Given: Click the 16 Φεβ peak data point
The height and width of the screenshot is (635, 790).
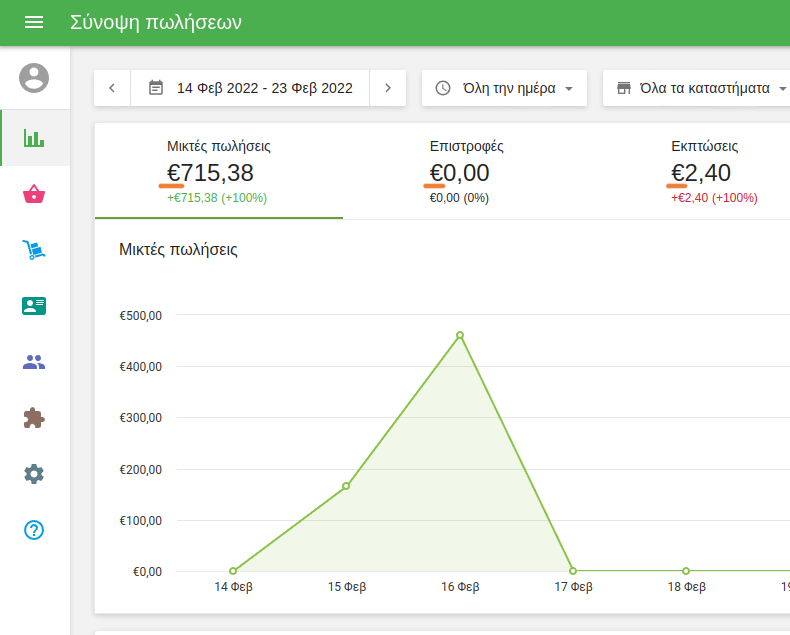Looking at the screenshot, I should point(460,335).
